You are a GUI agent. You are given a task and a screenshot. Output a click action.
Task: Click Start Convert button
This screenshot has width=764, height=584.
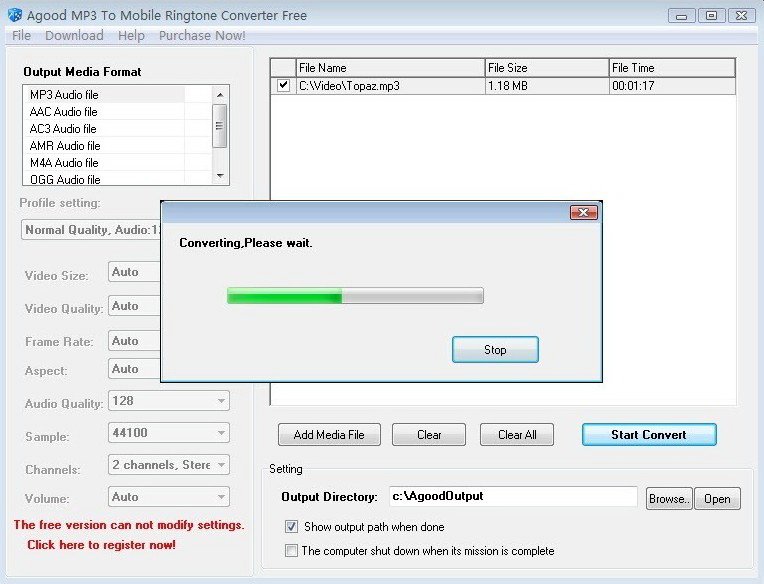pos(649,434)
